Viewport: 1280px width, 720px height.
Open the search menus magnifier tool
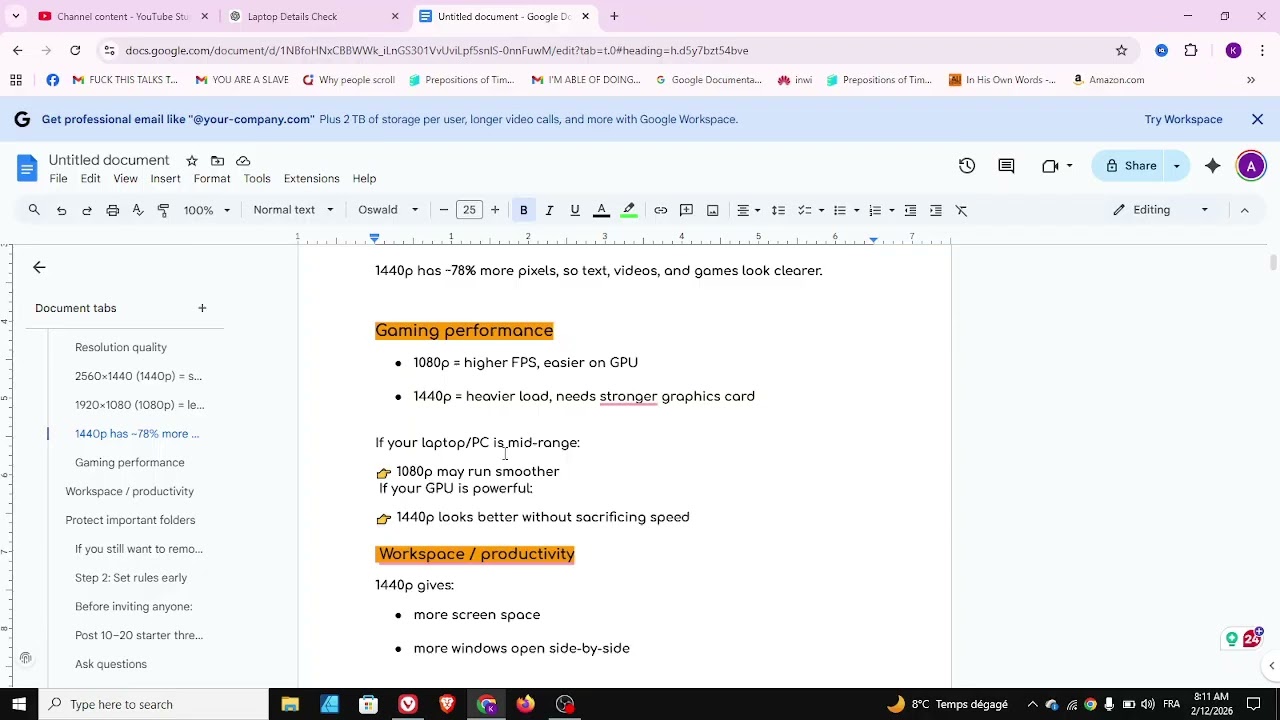[34, 210]
